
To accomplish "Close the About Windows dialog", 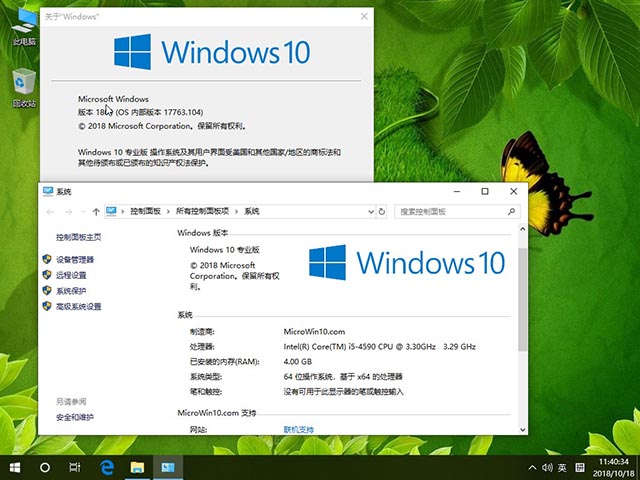I will click(364, 16).
